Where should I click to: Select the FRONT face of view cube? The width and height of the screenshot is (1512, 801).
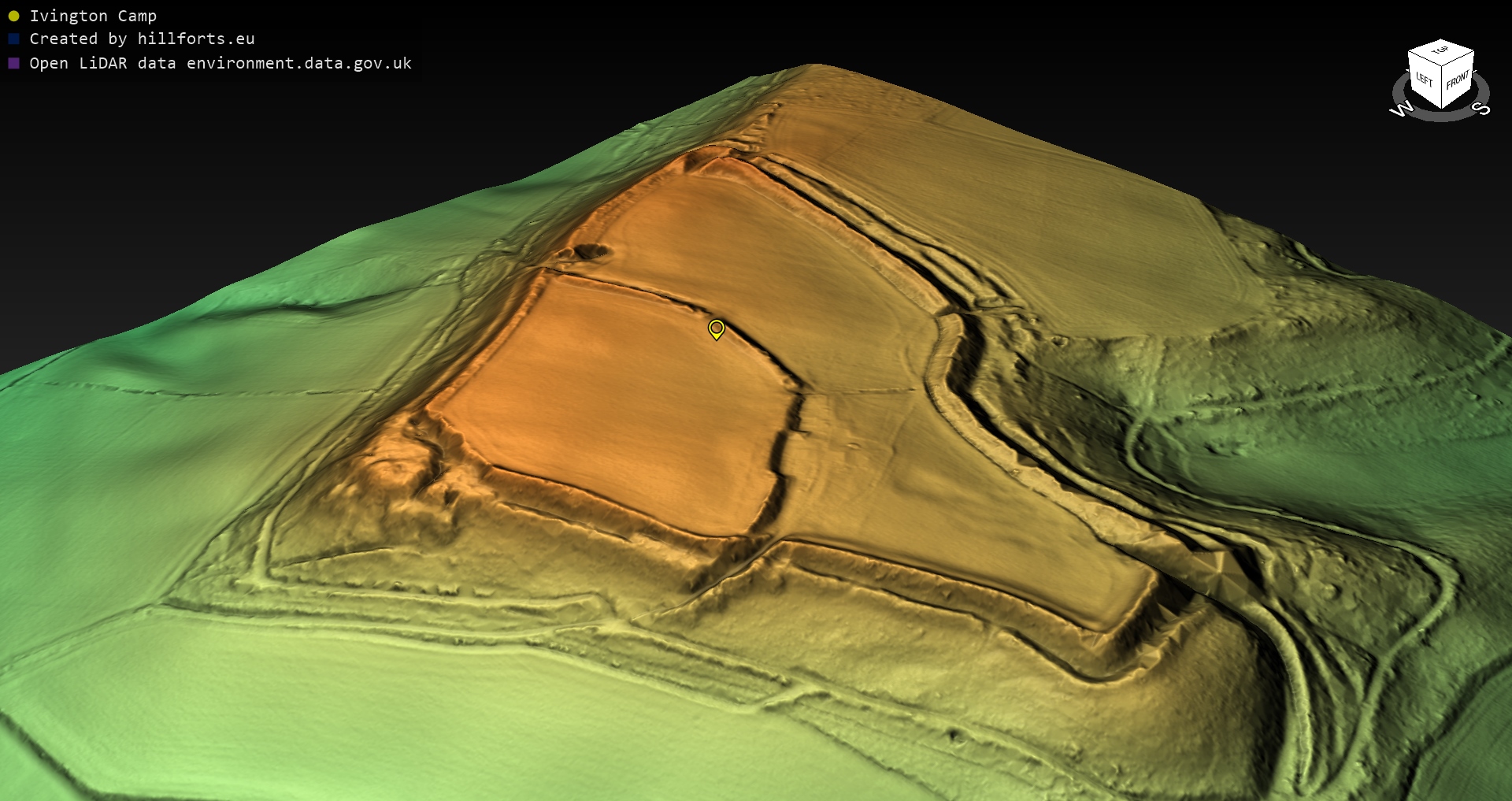(x=1458, y=80)
